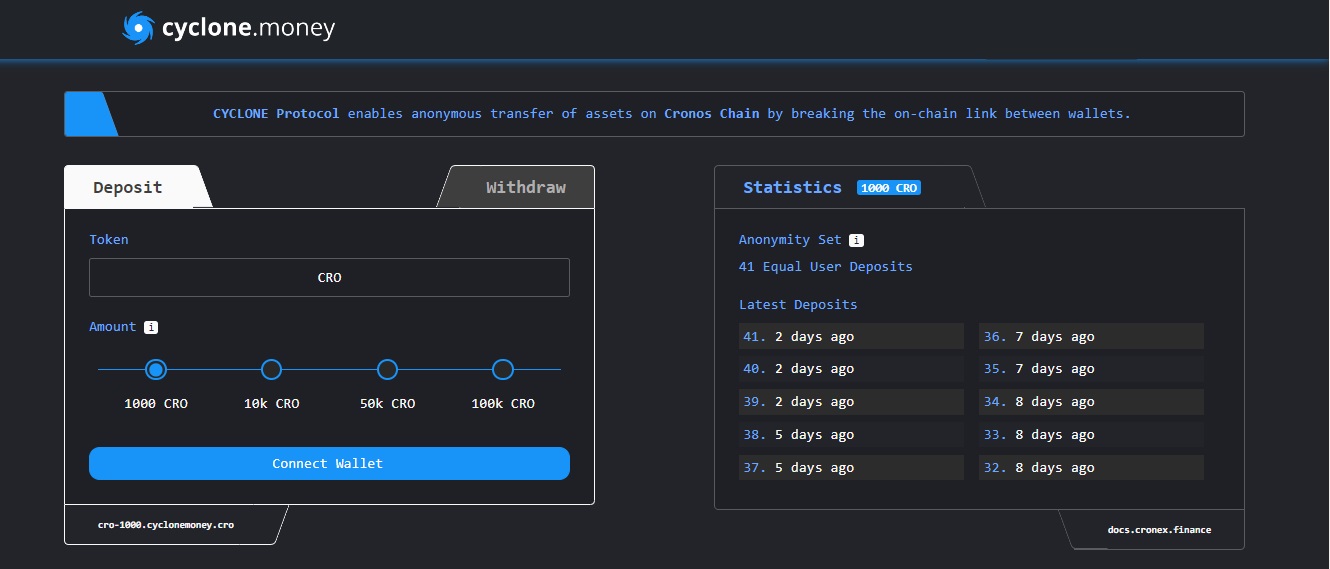Click the info icon next to Amount

(x=151, y=327)
